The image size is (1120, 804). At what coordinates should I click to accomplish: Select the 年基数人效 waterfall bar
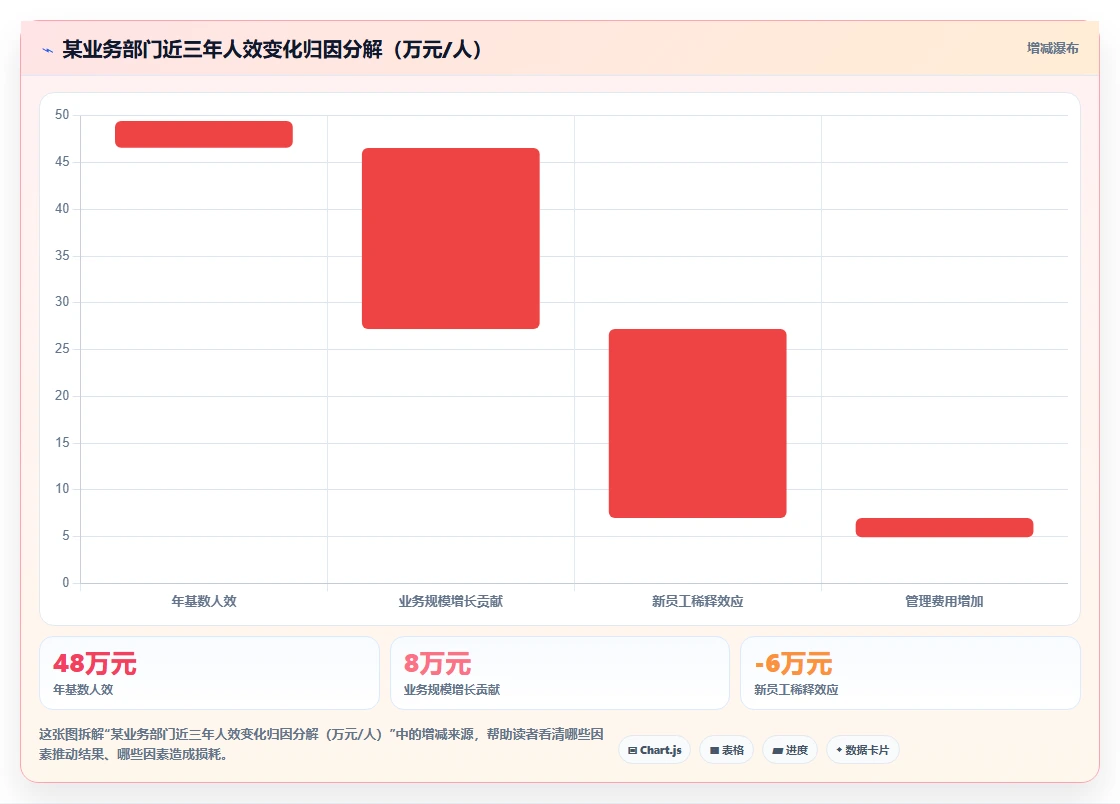204,134
